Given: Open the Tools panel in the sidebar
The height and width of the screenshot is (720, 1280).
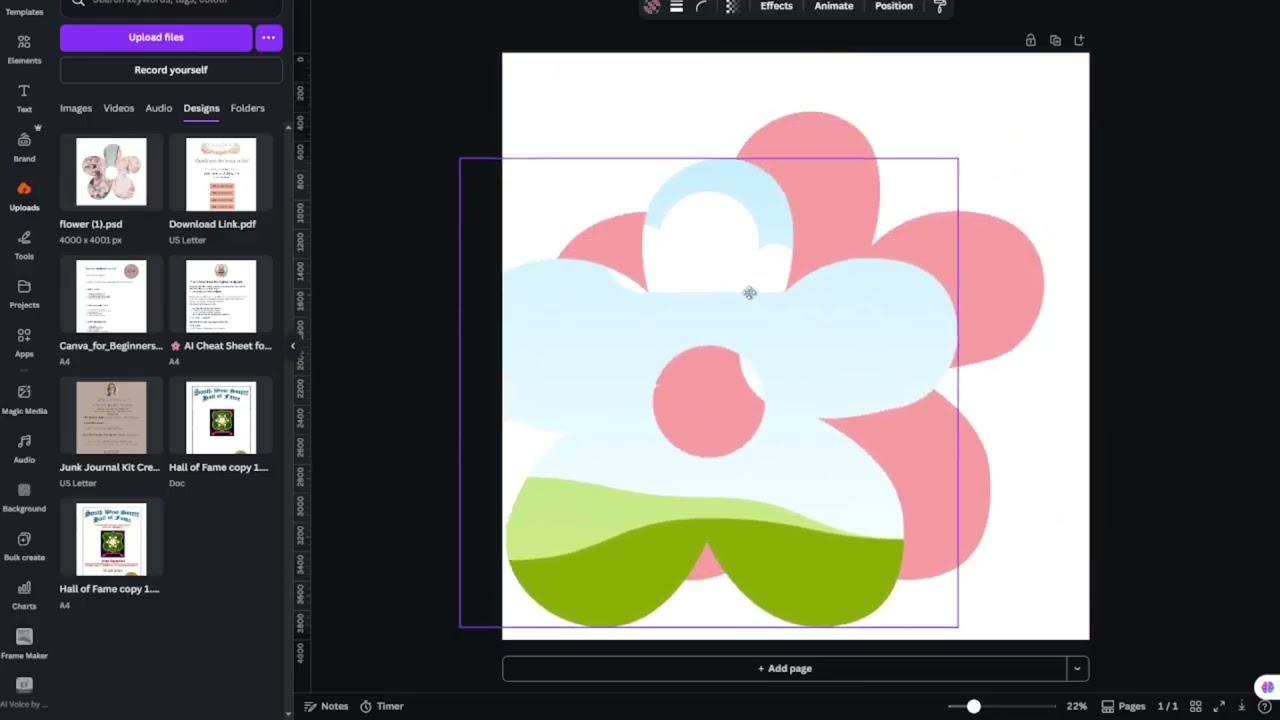Looking at the screenshot, I should (x=24, y=244).
